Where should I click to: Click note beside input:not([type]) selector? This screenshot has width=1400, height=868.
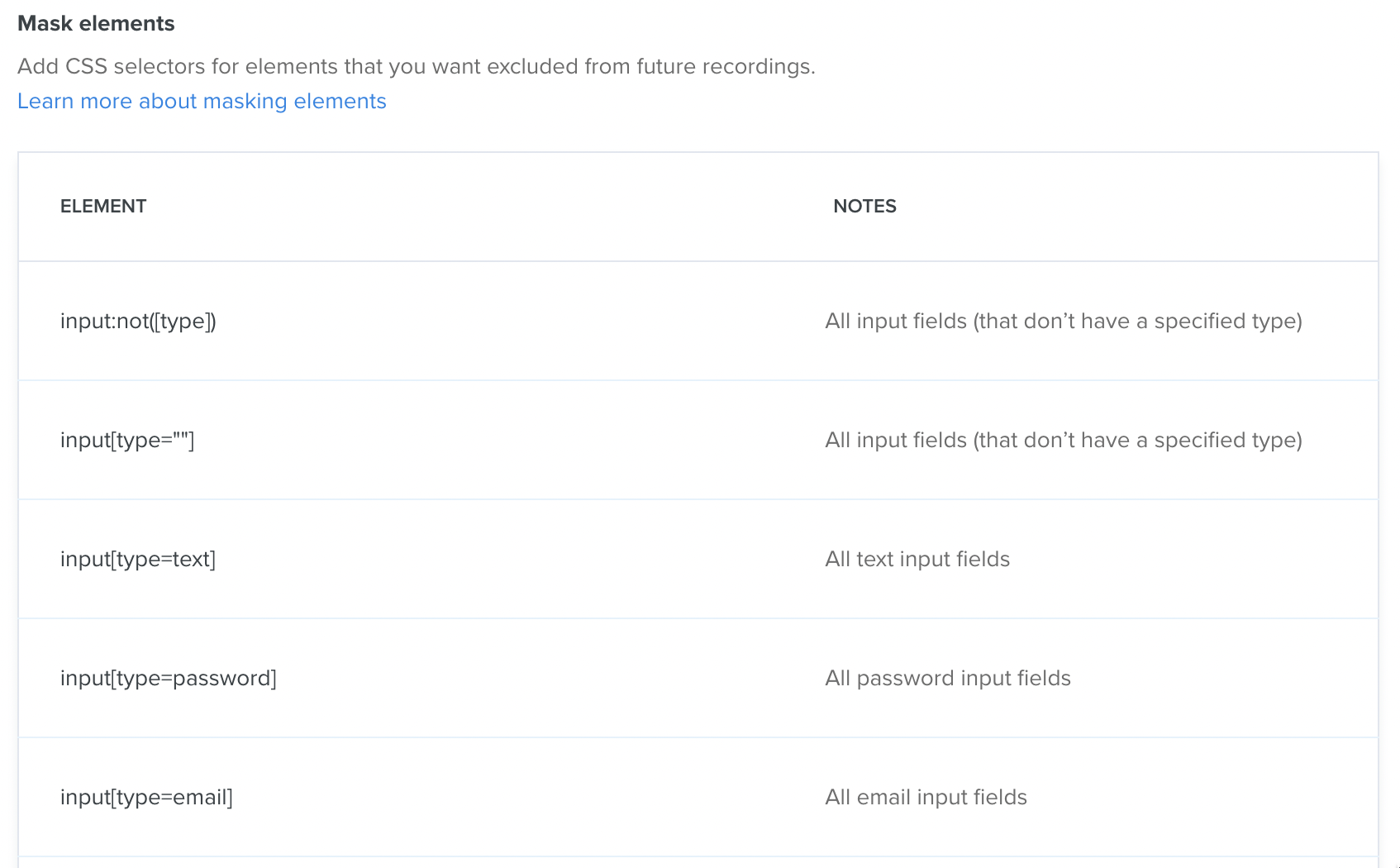click(1064, 321)
